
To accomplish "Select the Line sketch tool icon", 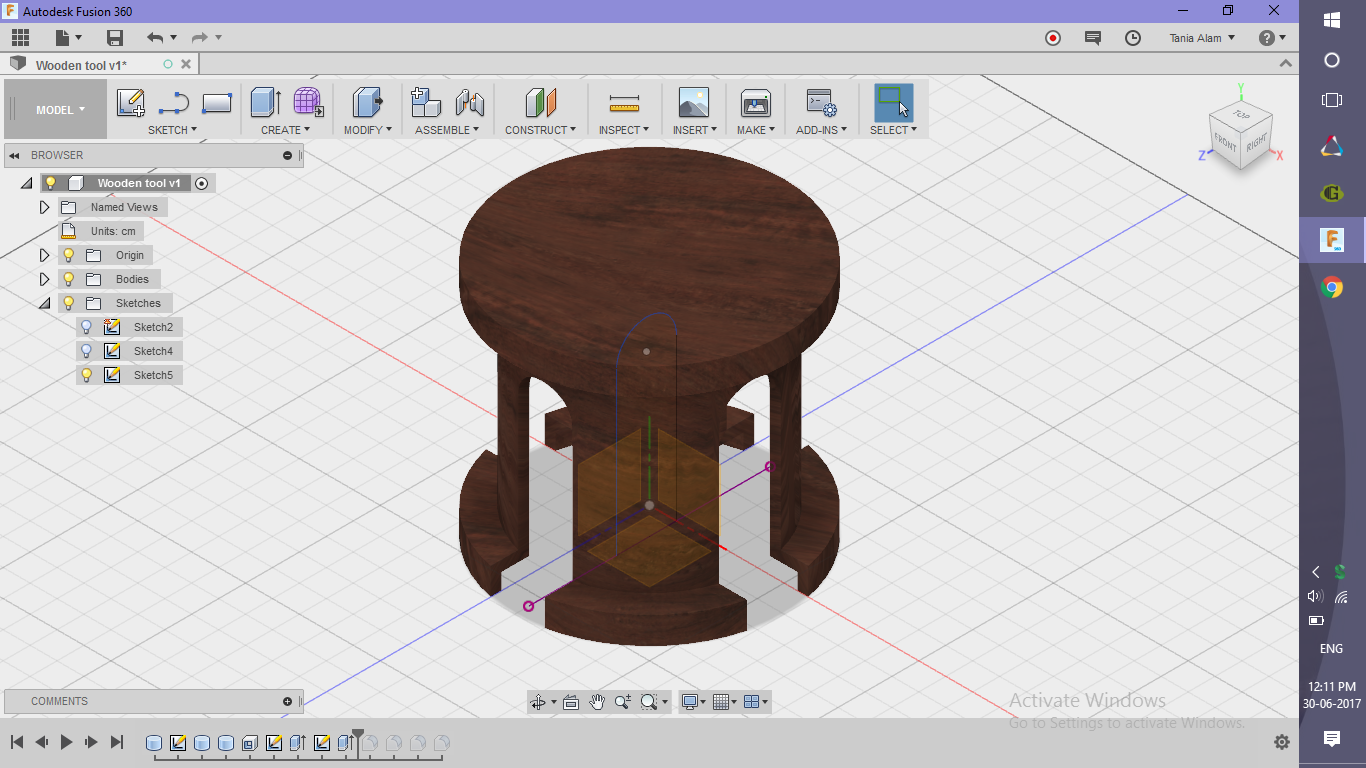I will (x=174, y=102).
